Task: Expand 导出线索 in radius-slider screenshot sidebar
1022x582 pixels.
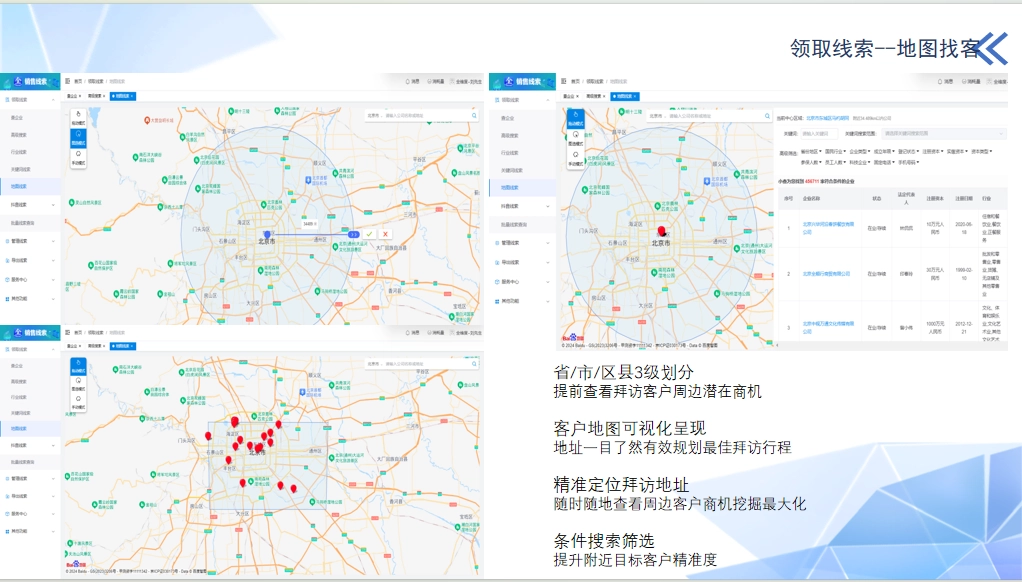Action: click(30, 260)
